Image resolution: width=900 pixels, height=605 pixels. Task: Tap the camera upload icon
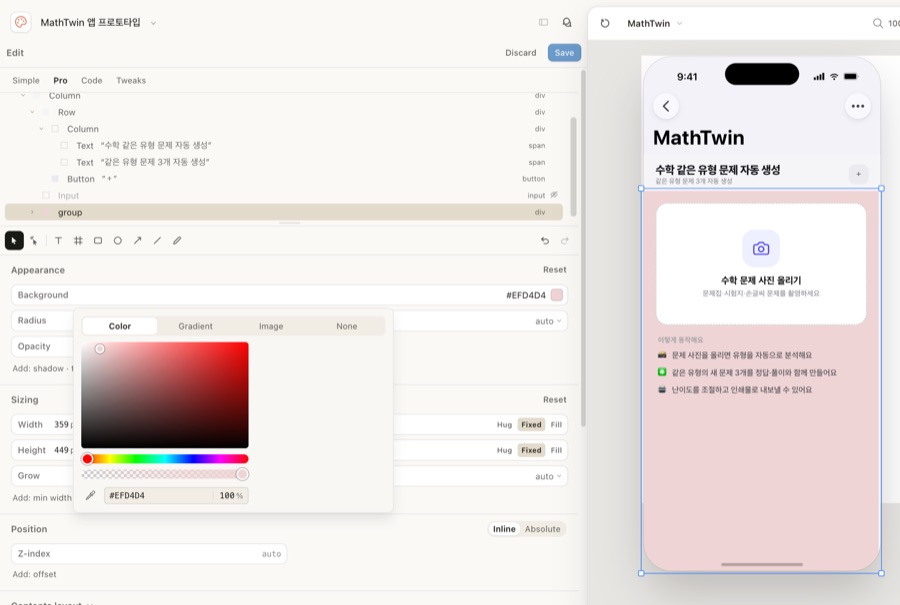click(x=761, y=249)
